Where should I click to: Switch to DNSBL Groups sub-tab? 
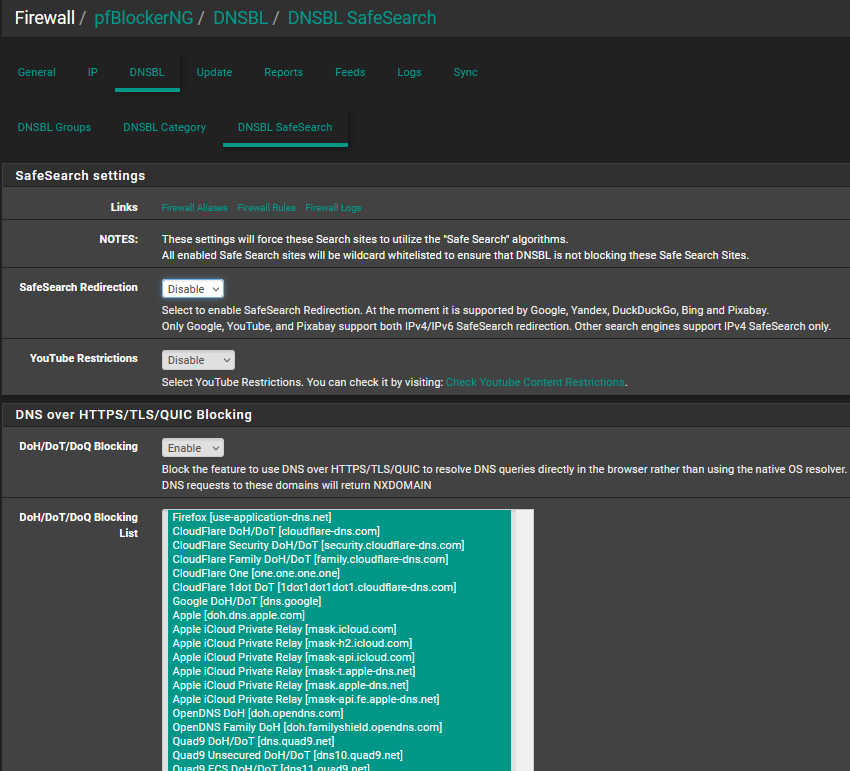click(54, 127)
